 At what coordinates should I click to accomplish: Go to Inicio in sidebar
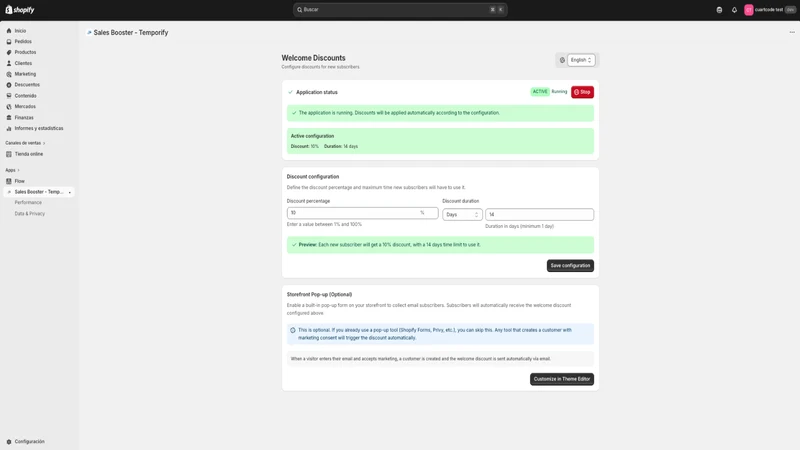tap(20, 31)
